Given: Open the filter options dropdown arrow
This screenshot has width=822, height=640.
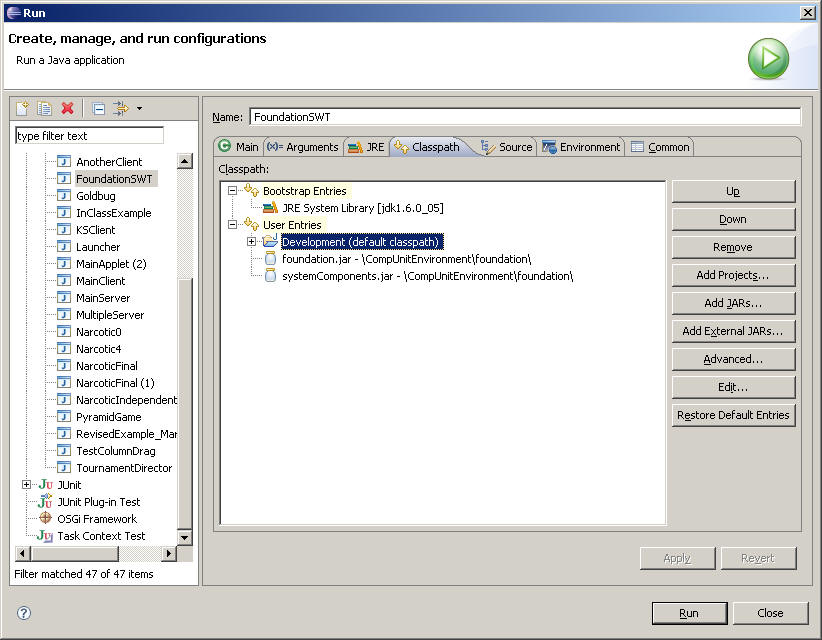Looking at the screenshot, I should pyautogui.click(x=140, y=108).
